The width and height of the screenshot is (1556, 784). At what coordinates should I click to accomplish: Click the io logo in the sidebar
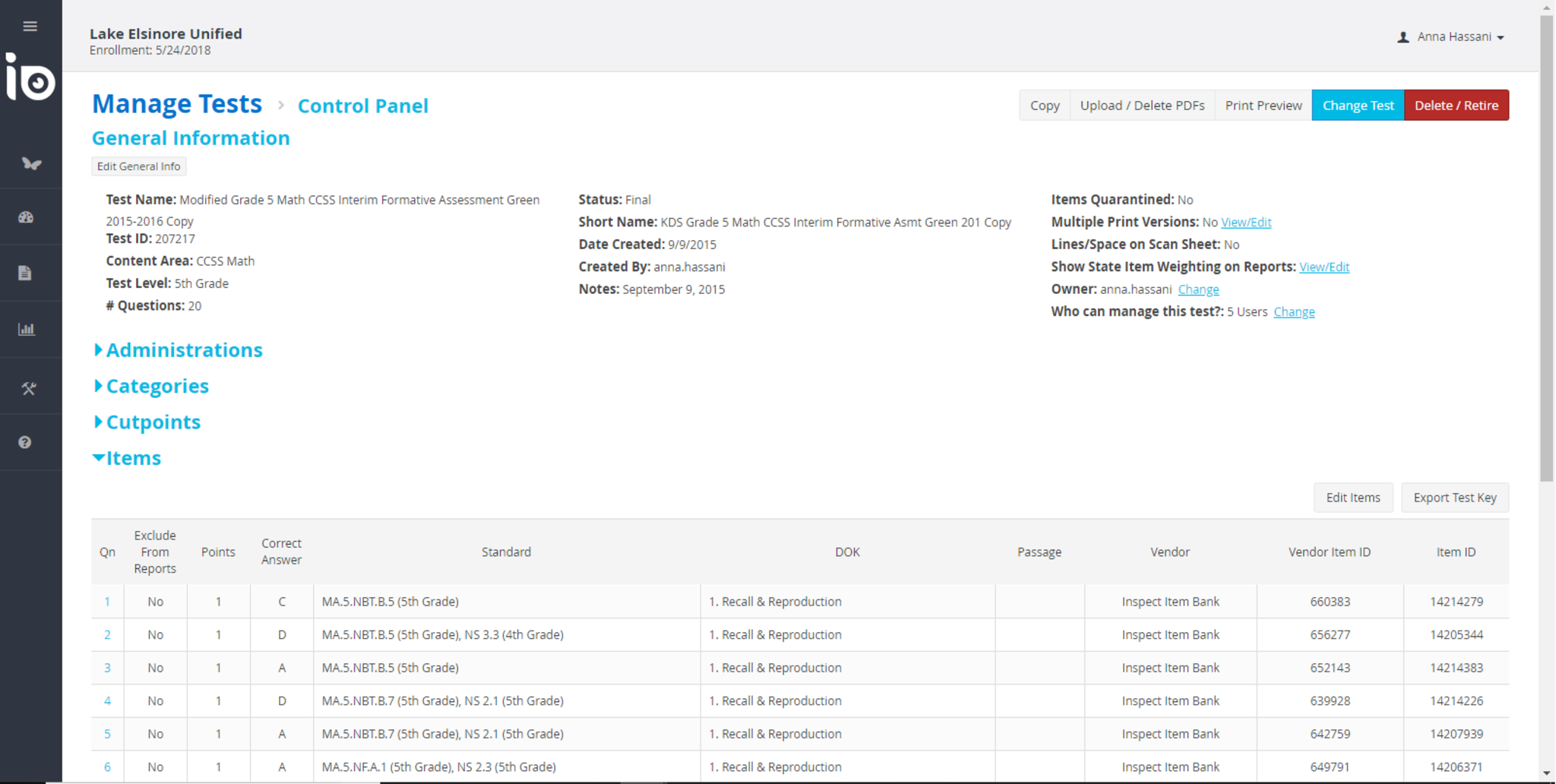[30, 77]
